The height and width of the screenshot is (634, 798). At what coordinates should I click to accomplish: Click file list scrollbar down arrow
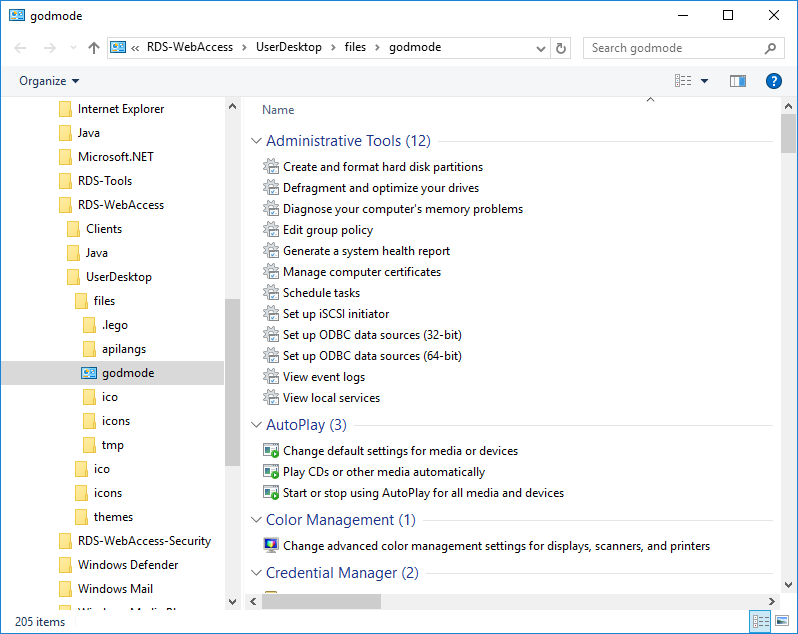coord(788,585)
